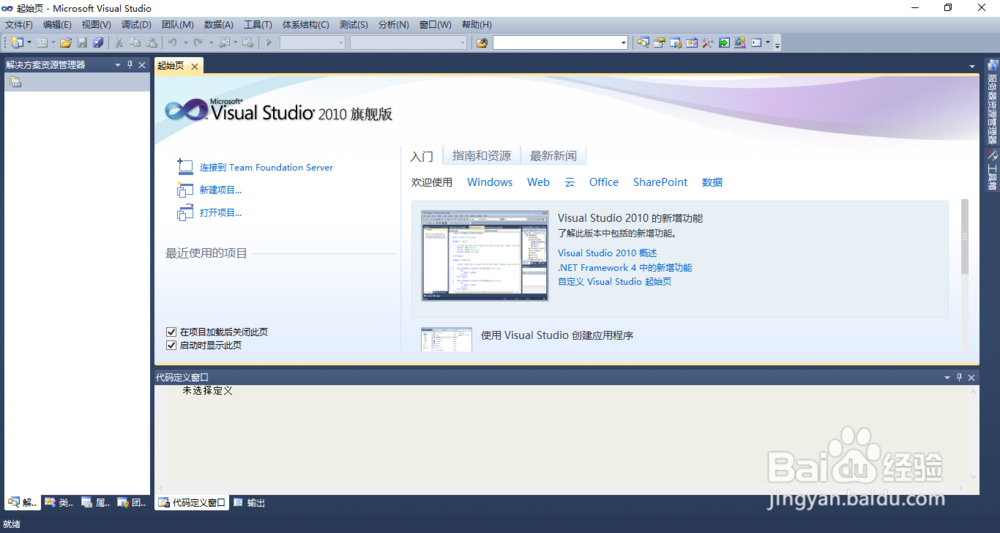
Task: Click the Find in Files icon
Action: click(x=482, y=43)
